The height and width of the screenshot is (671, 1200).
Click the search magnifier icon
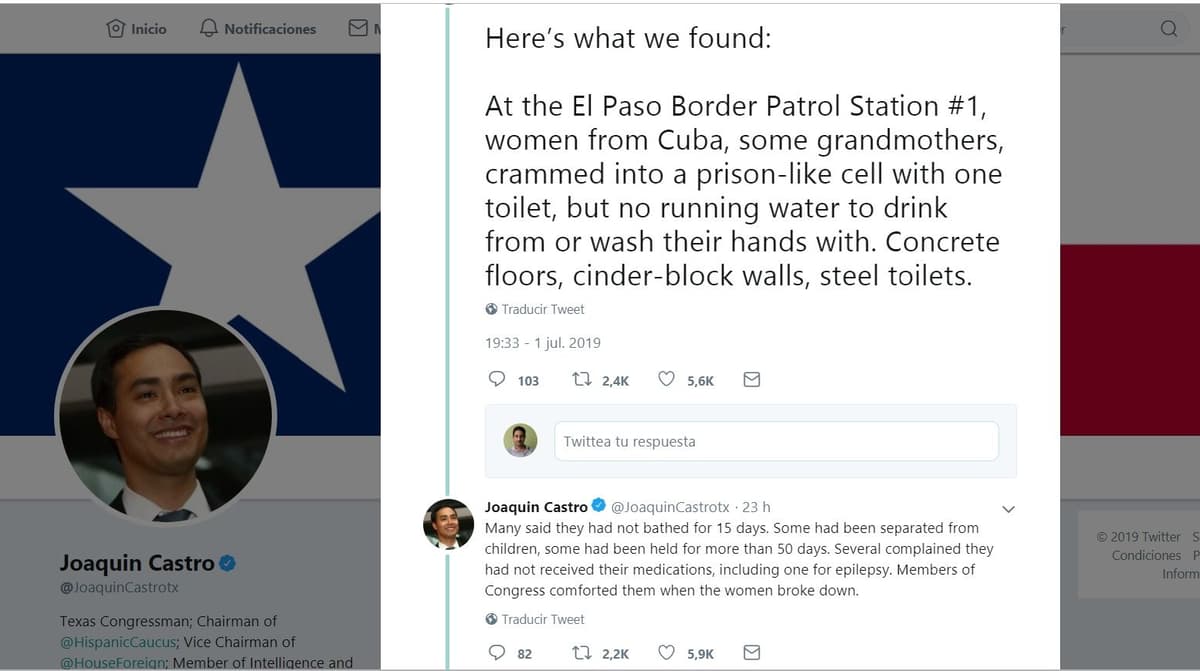coord(1168,28)
